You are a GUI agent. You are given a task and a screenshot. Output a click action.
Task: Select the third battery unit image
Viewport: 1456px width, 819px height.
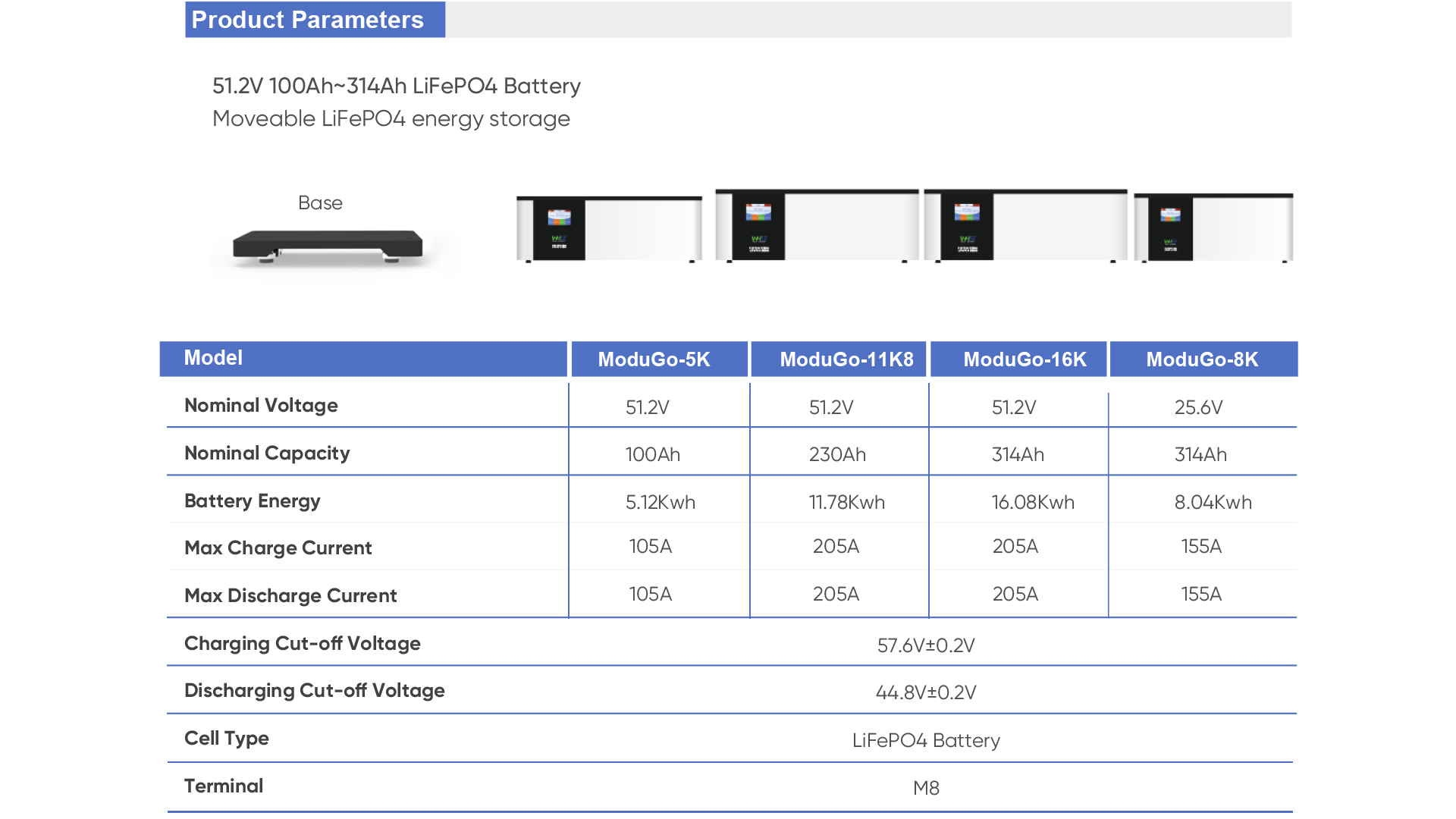click(1025, 225)
